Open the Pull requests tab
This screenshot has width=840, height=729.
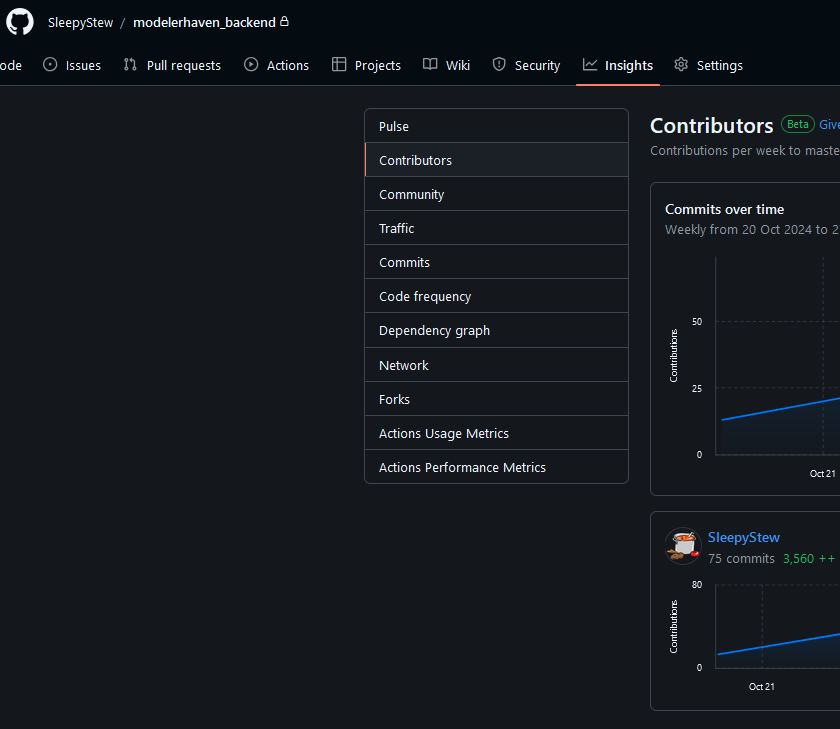pos(172,65)
